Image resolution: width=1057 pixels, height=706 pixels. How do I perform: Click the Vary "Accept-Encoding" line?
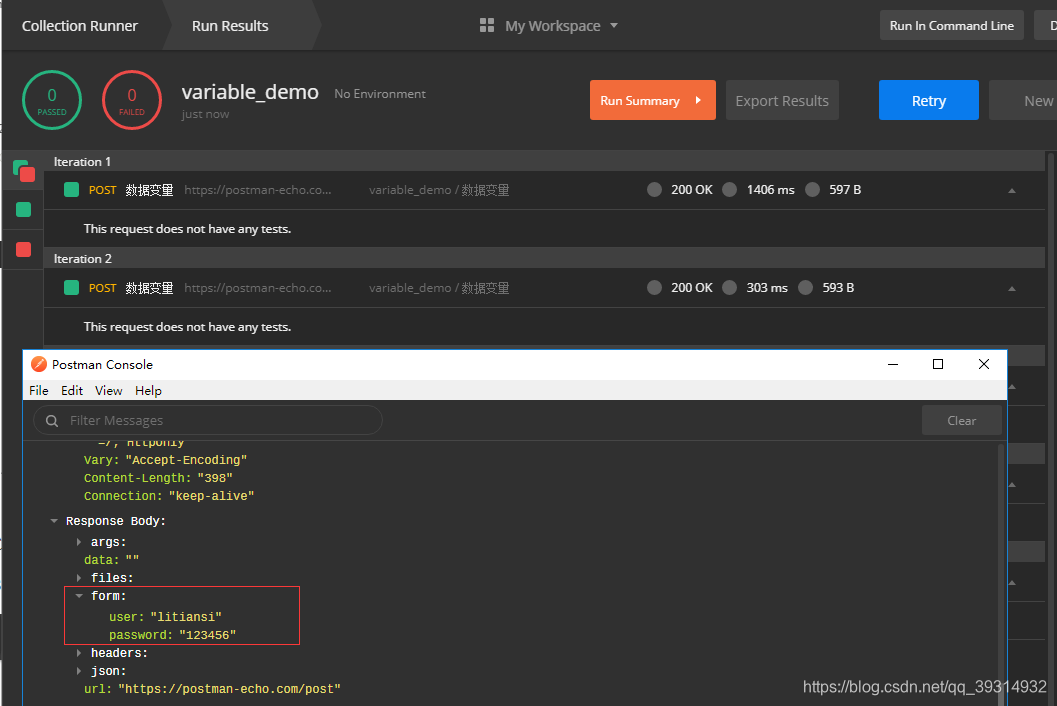(x=165, y=460)
